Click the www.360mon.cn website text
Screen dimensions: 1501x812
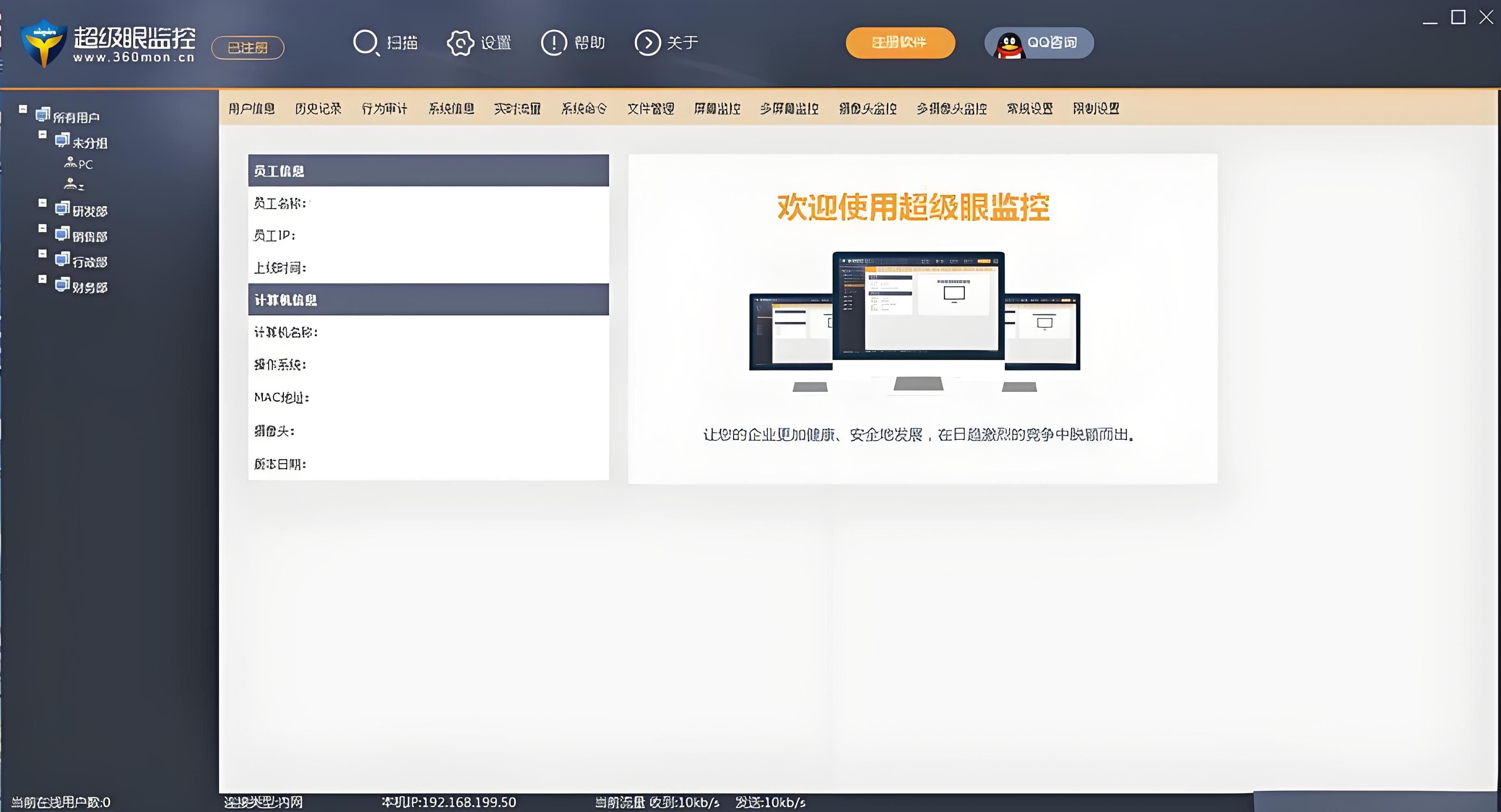[x=134, y=58]
